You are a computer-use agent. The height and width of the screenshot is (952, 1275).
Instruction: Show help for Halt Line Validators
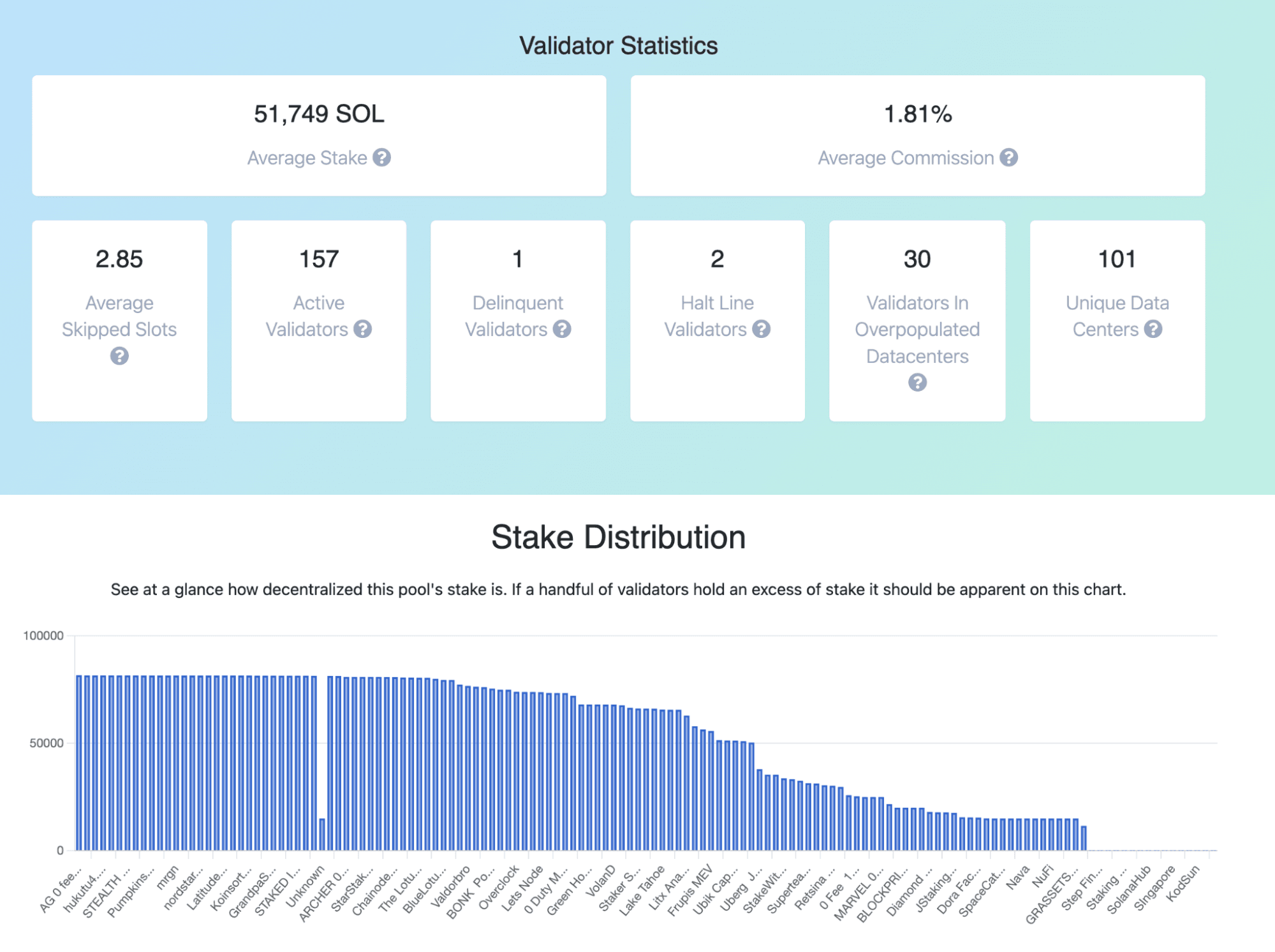click(x=761, y=329)
